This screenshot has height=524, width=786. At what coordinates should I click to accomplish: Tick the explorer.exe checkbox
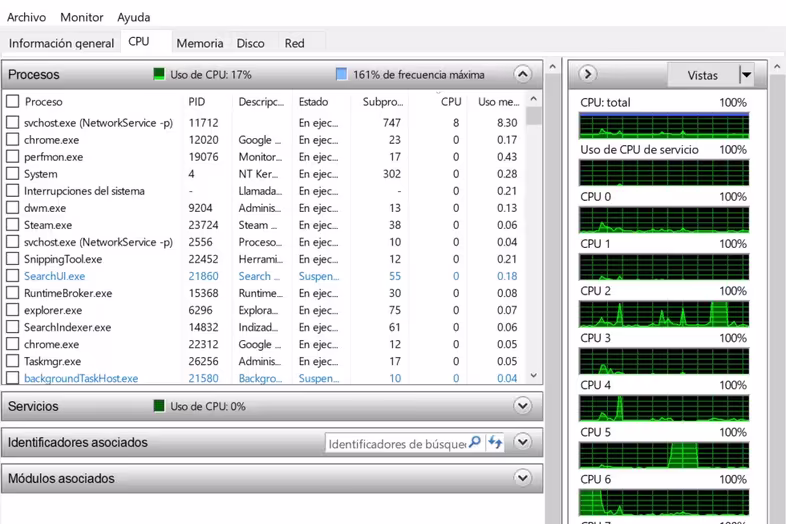pos(13,310)
